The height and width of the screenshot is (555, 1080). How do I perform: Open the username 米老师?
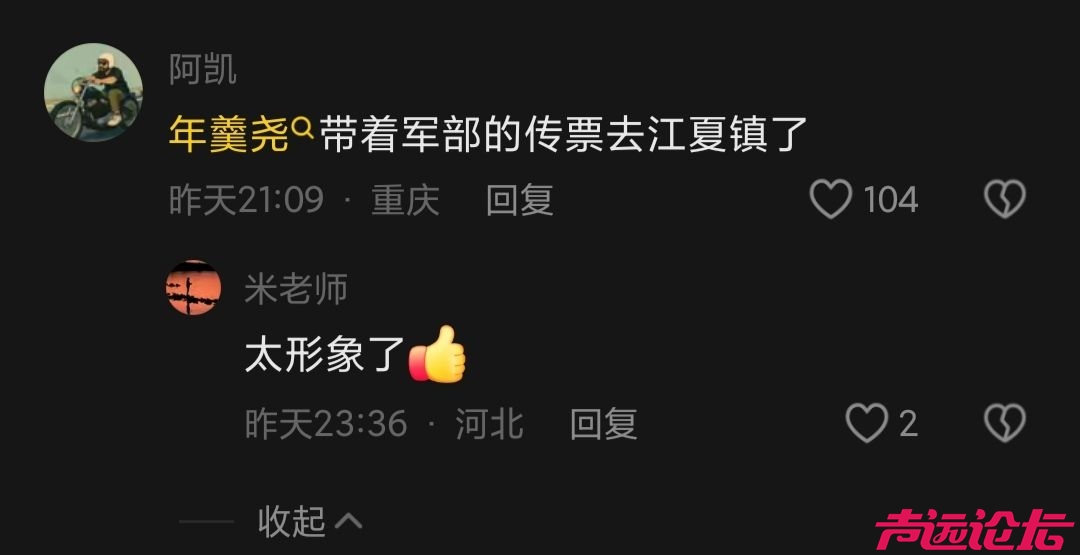(x=296, y=289)
